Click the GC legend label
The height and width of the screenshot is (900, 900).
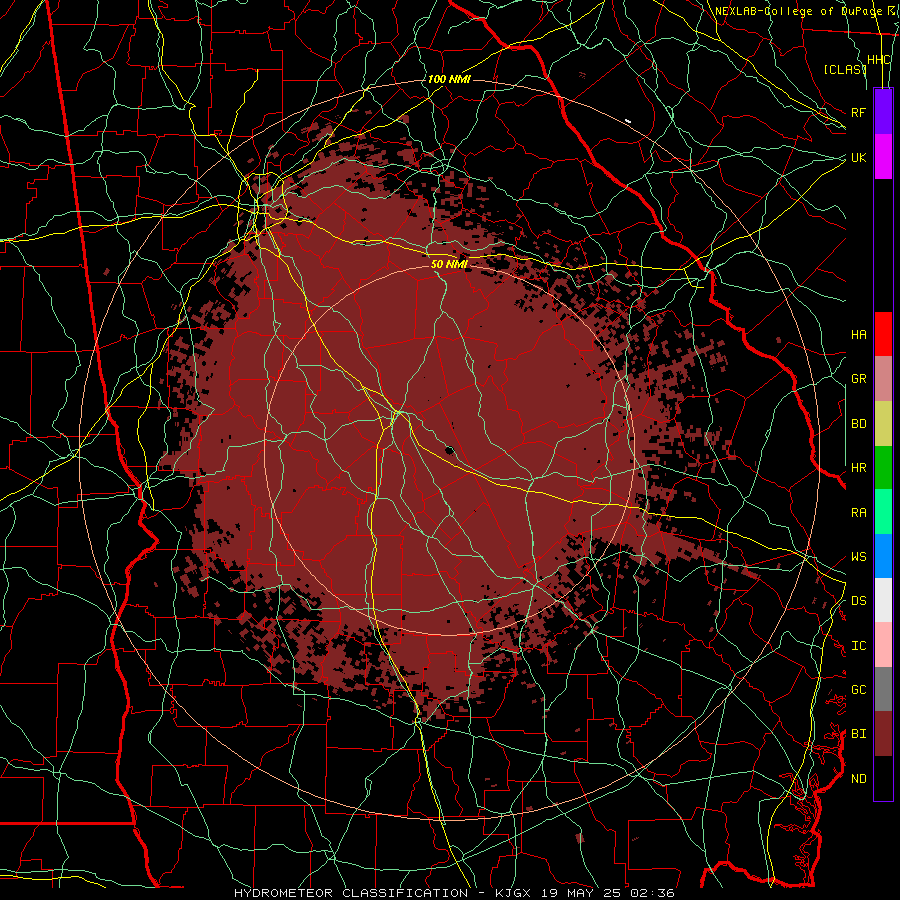(858, 690)
